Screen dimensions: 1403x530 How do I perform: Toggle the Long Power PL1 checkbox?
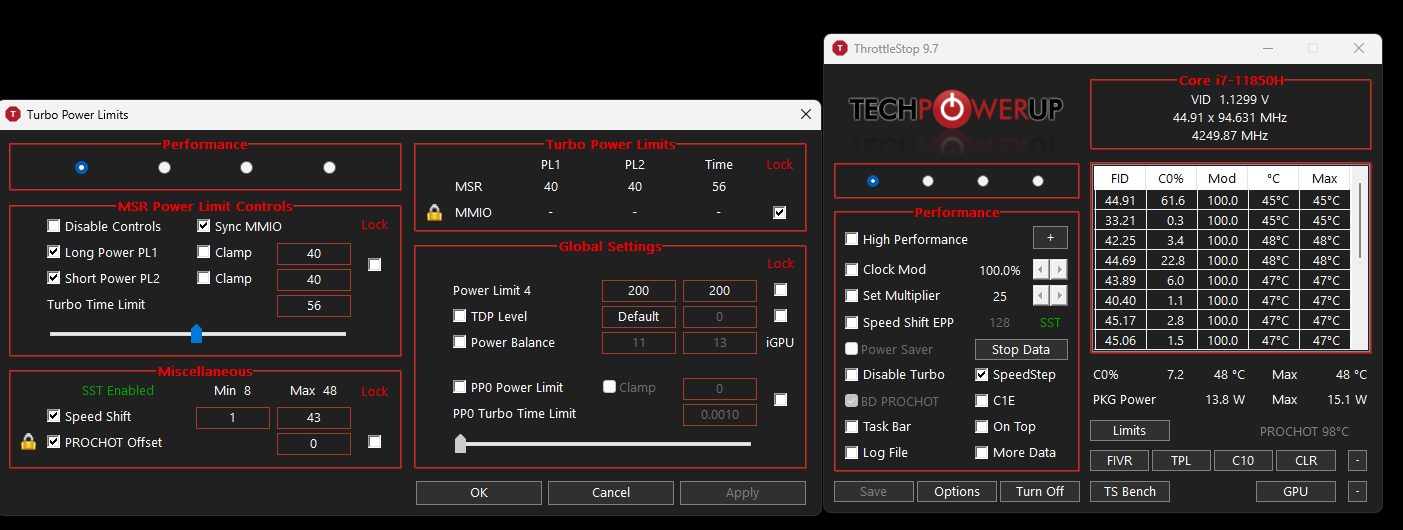coord(54,252)
